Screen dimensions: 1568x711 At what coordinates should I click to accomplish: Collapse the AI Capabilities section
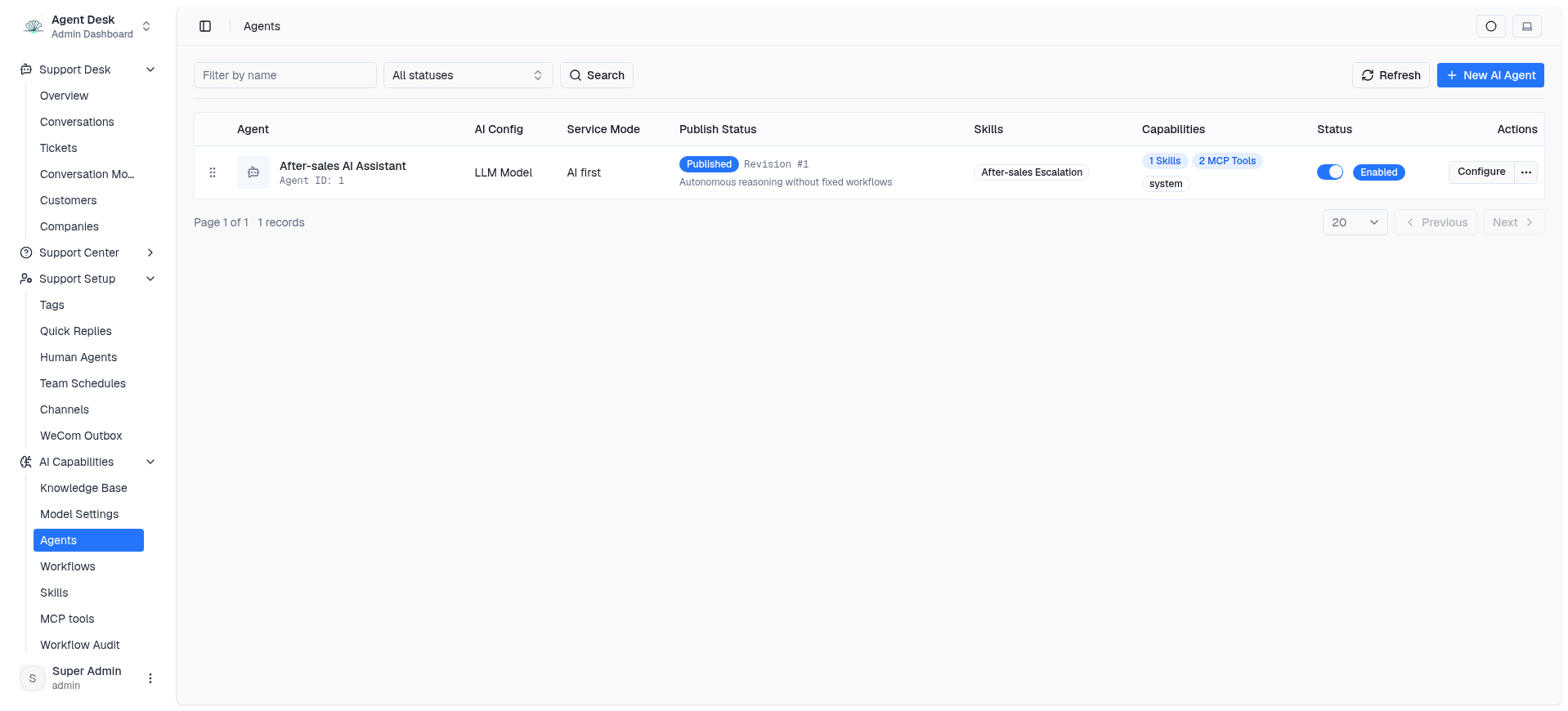coord(150,462)
